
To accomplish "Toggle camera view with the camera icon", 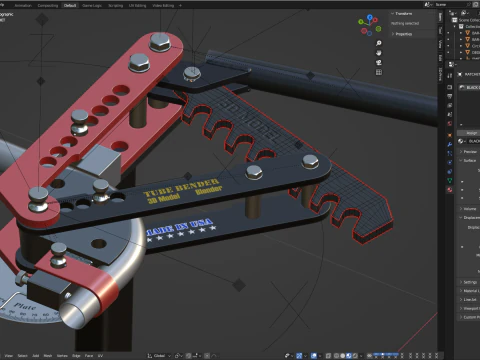I will pyautogui.click(x=379, y=63).
